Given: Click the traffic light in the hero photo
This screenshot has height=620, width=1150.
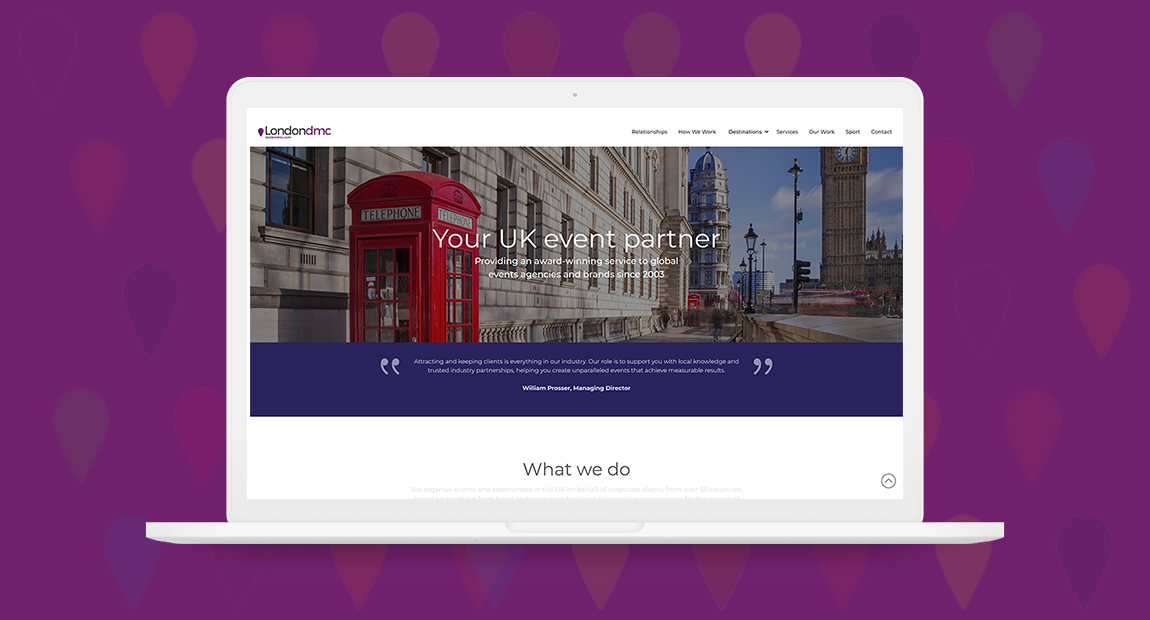Looking at the screenshot, I should point(803,271).
